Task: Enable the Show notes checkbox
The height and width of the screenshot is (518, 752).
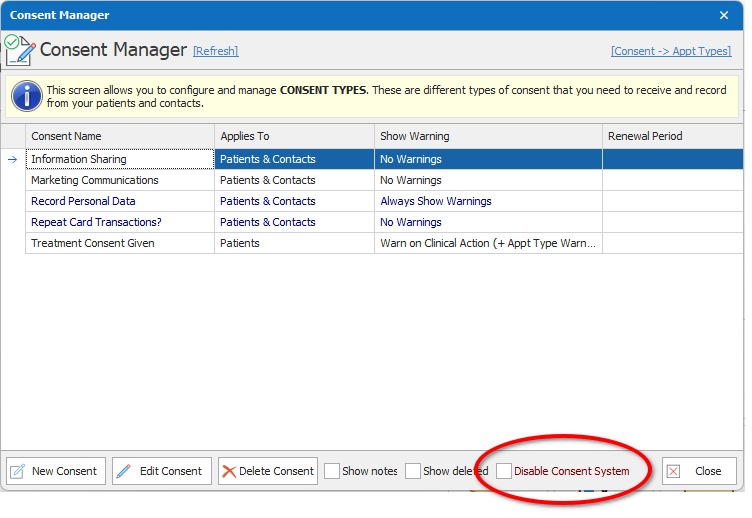Action: click(332, 471)
